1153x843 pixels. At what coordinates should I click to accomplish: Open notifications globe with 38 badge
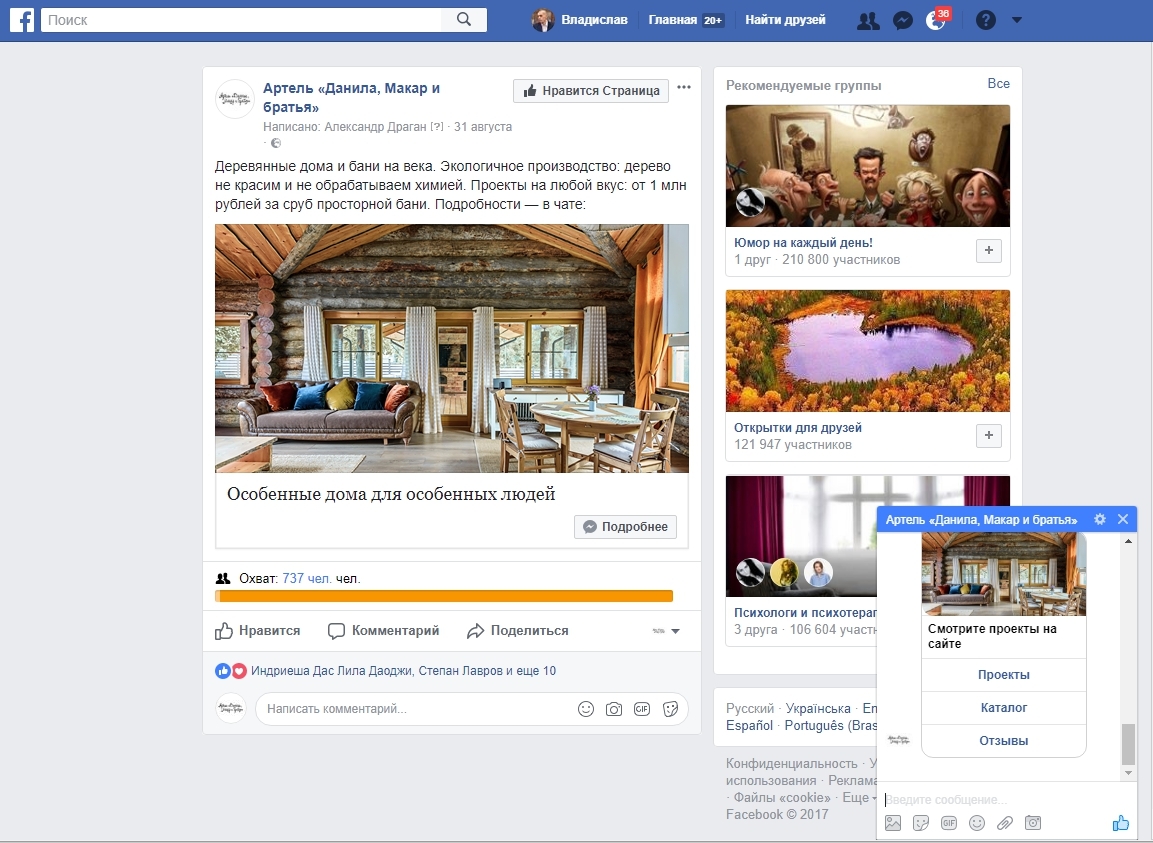click(936, 20)
